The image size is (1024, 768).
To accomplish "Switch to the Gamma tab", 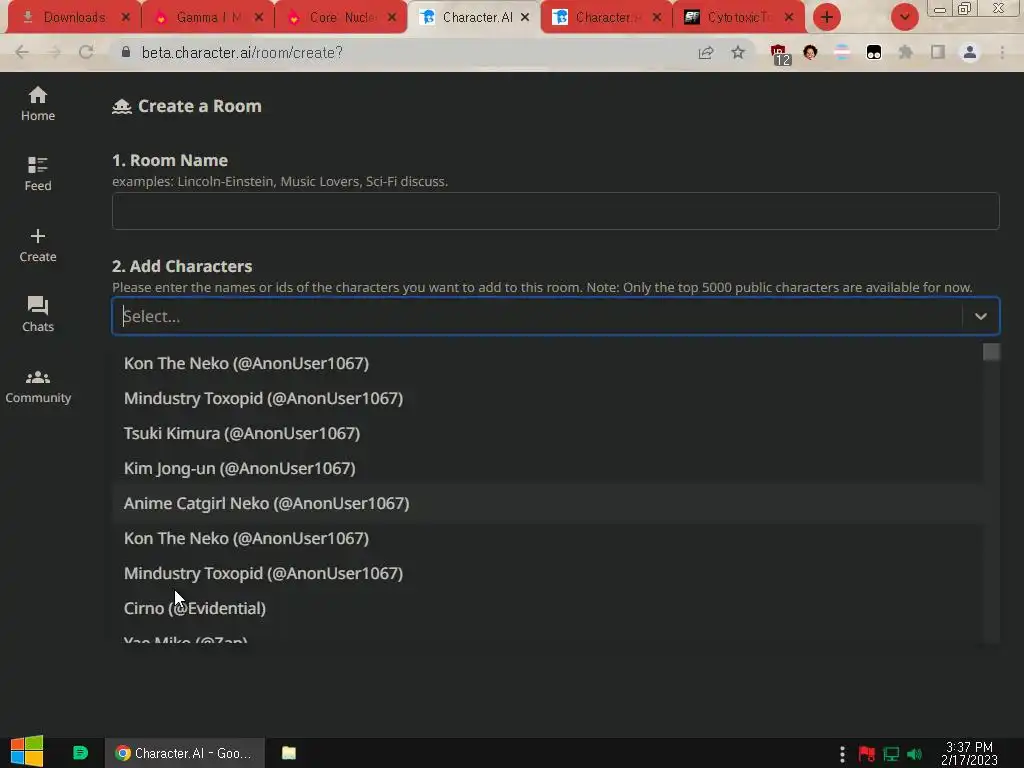I will (208, 17).
